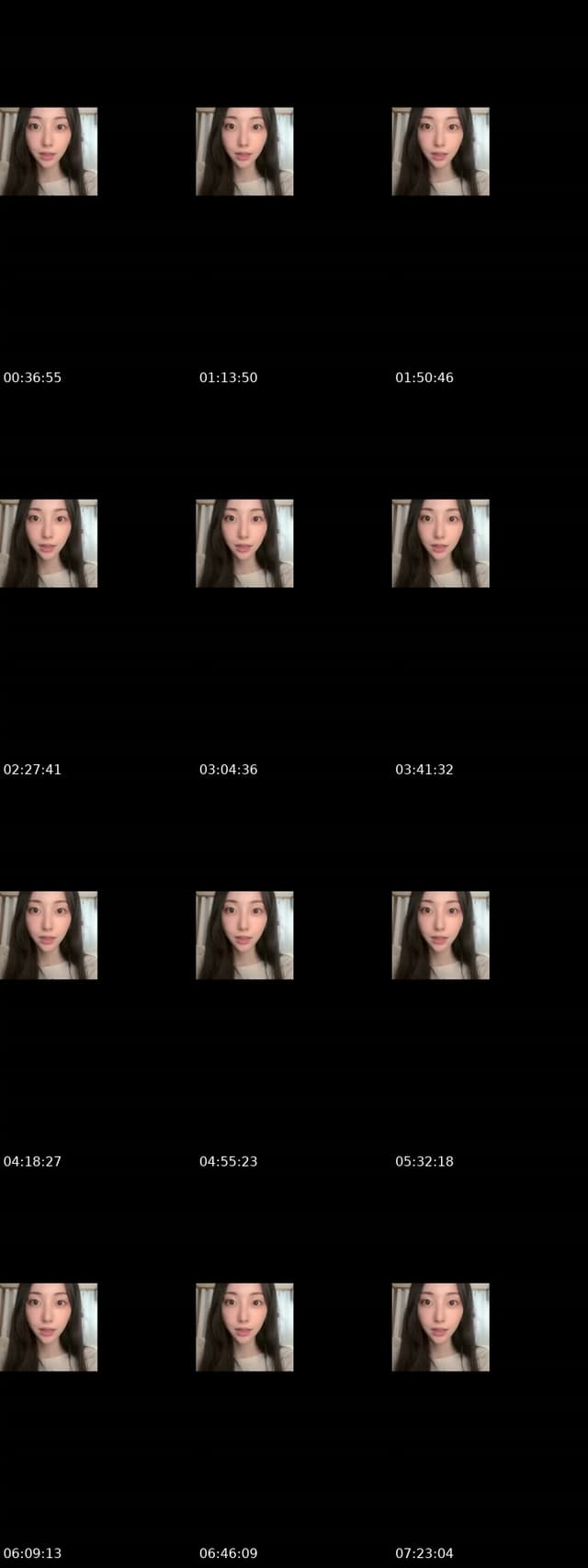Click the 07:23:04 timestamp label
588x1568 pixels.
[424, 1553]
